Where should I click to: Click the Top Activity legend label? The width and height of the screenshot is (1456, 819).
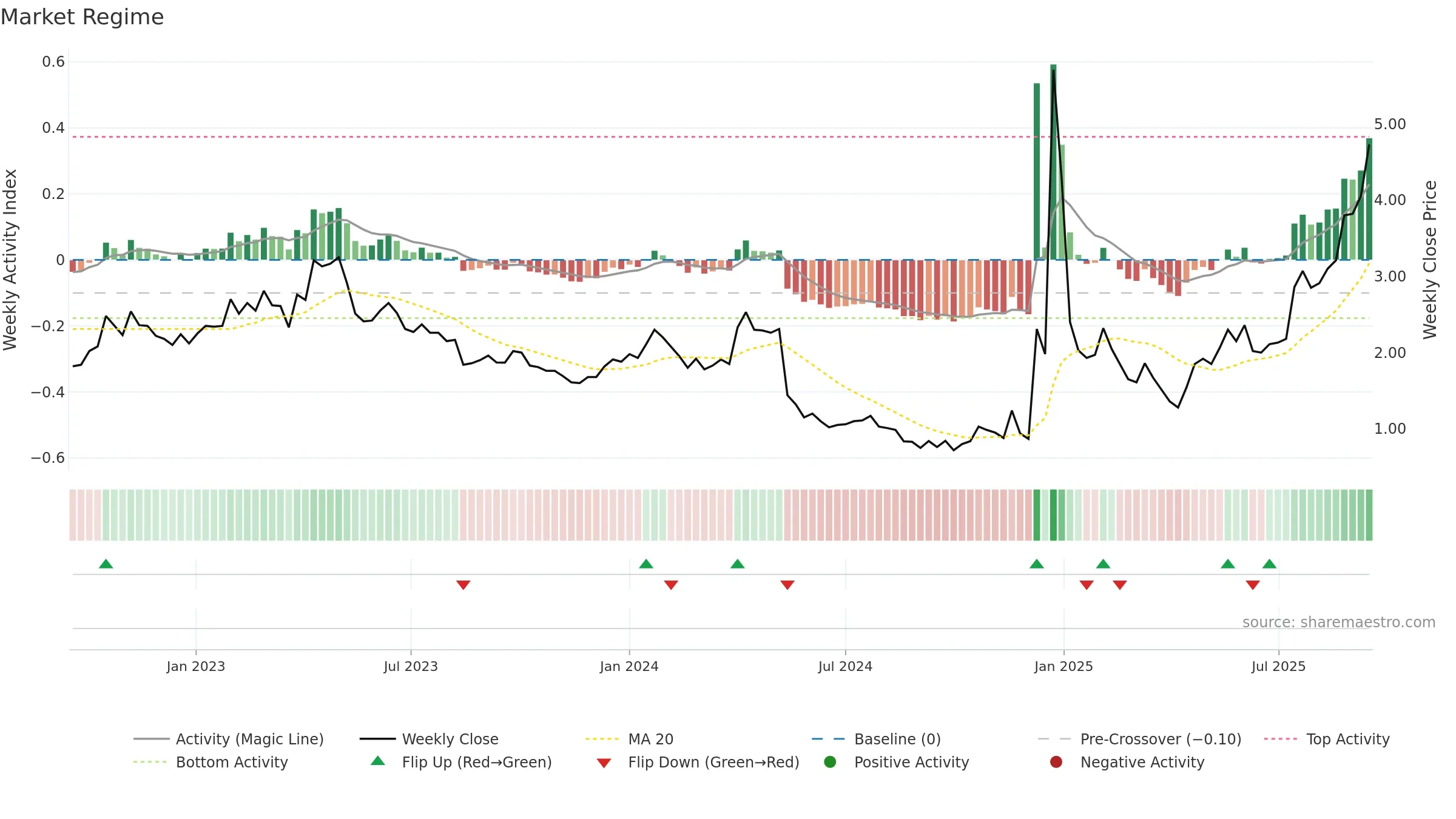[x=1347, y=739]
